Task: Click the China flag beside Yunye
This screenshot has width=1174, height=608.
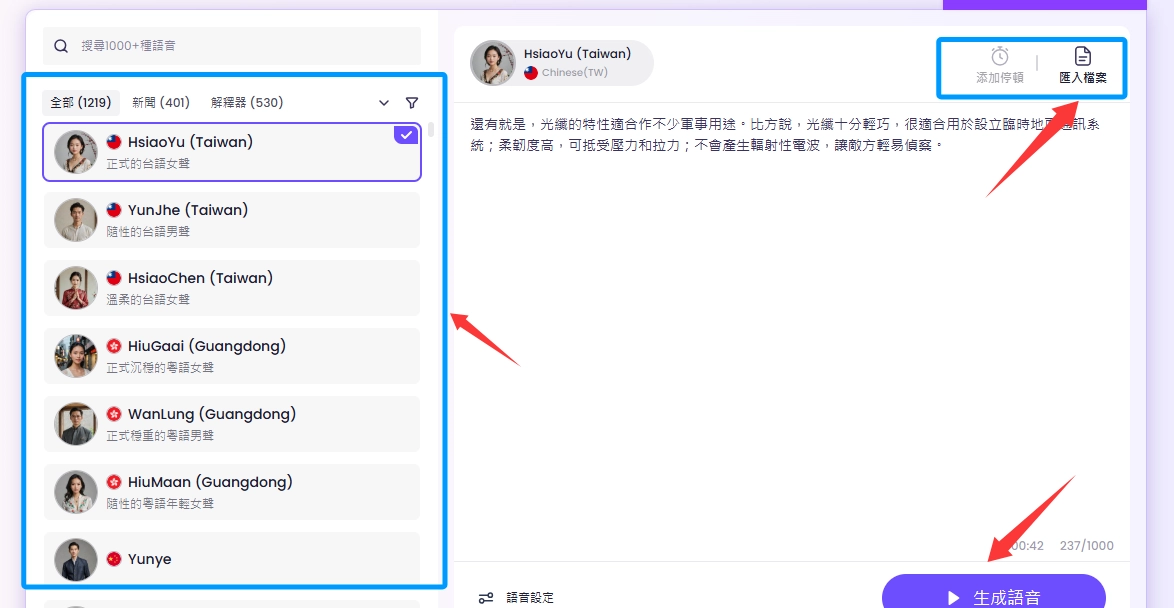Action: 114,559
